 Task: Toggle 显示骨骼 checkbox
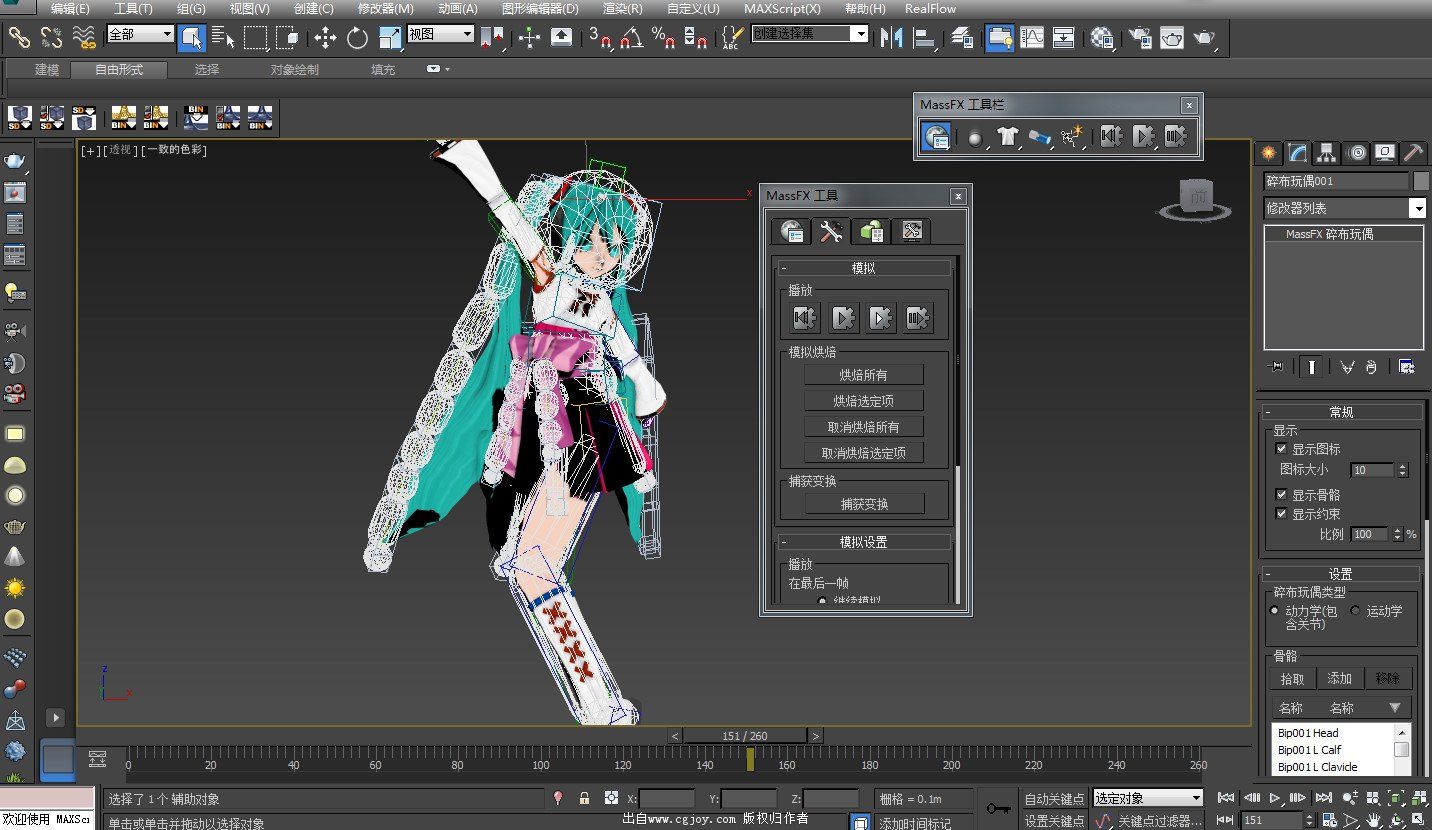1282,494
